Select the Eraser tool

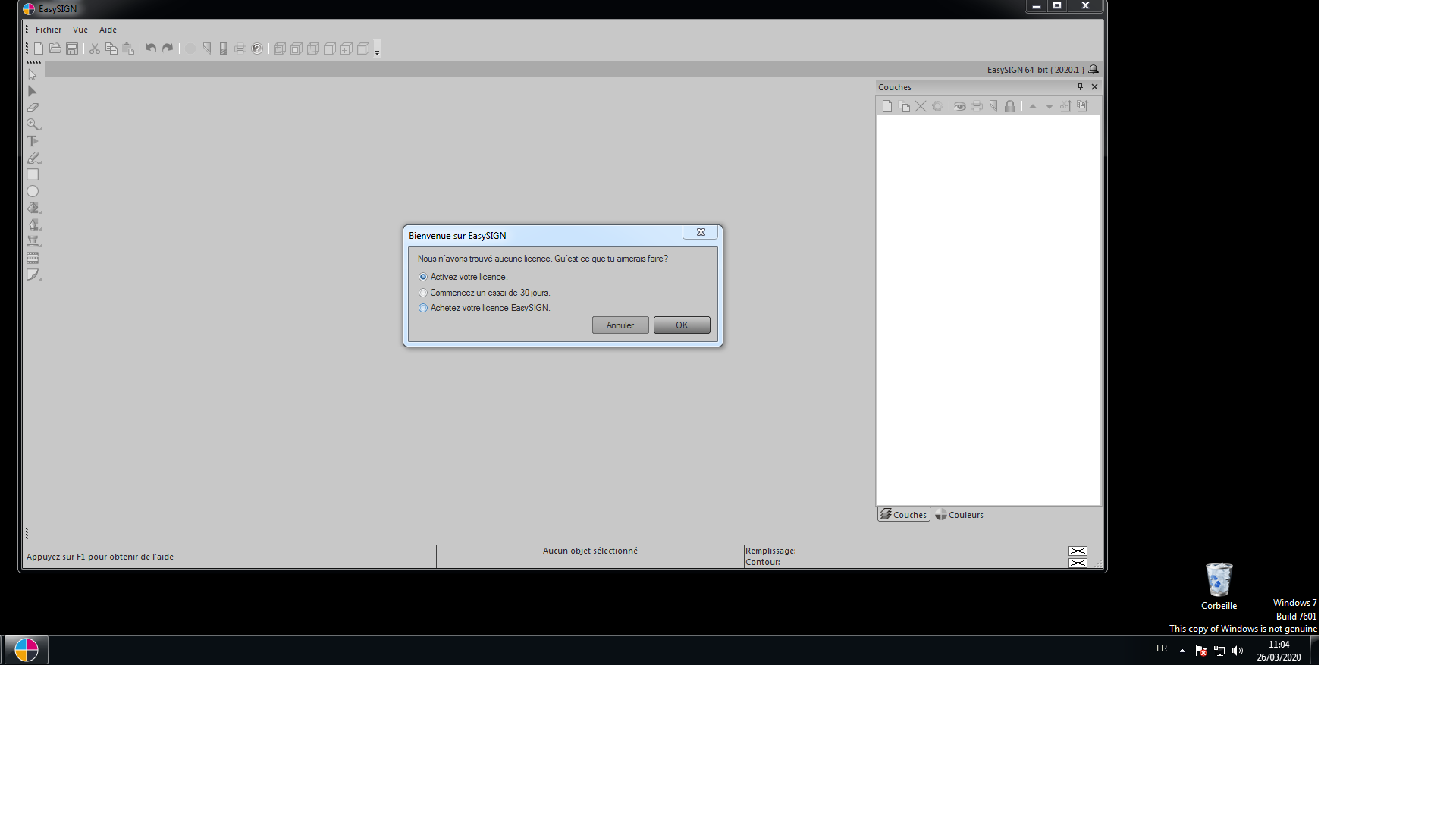(x=33, y=108)
